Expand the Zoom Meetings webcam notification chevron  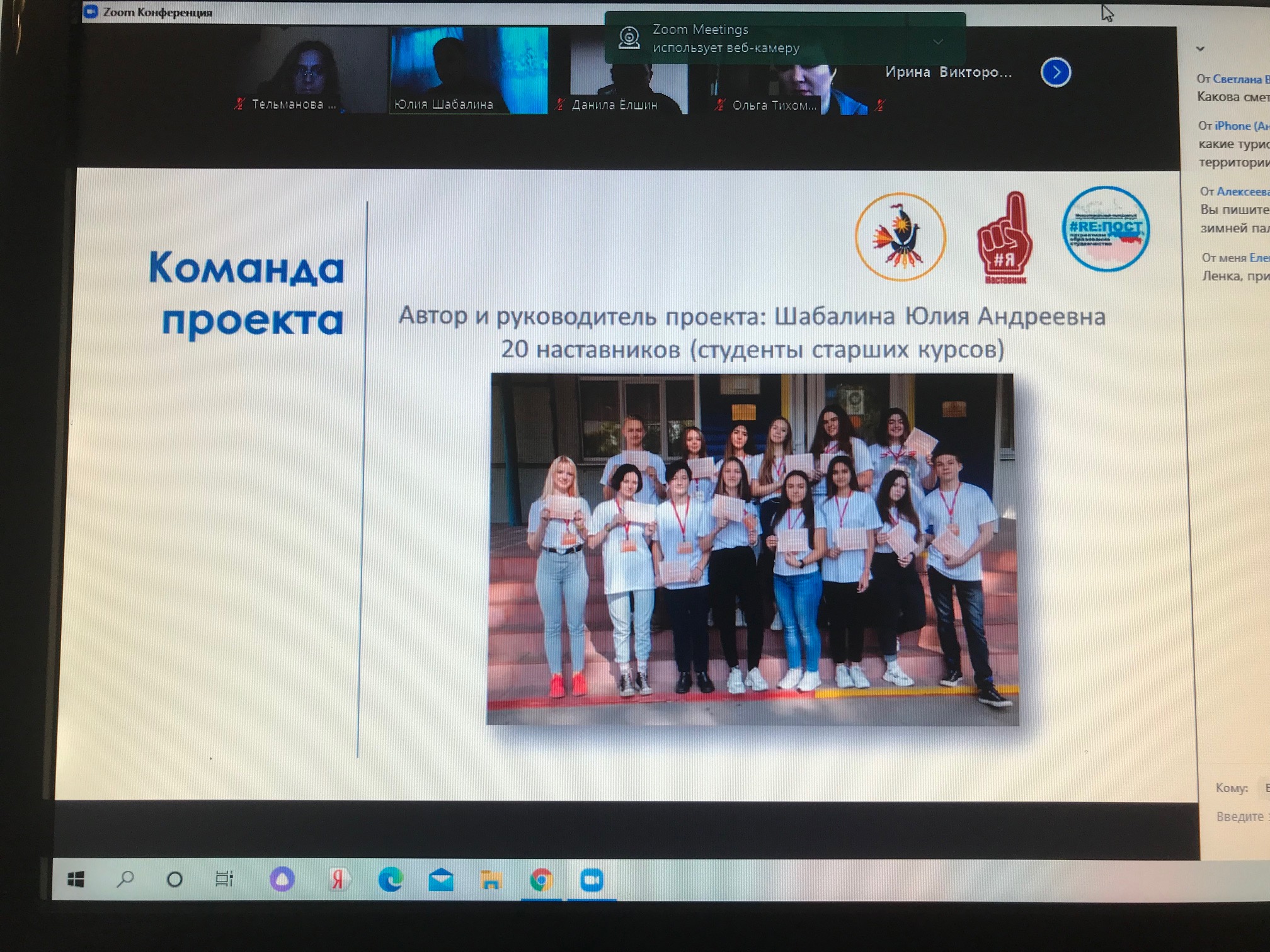pyautogui.click(x=938, y=42)
